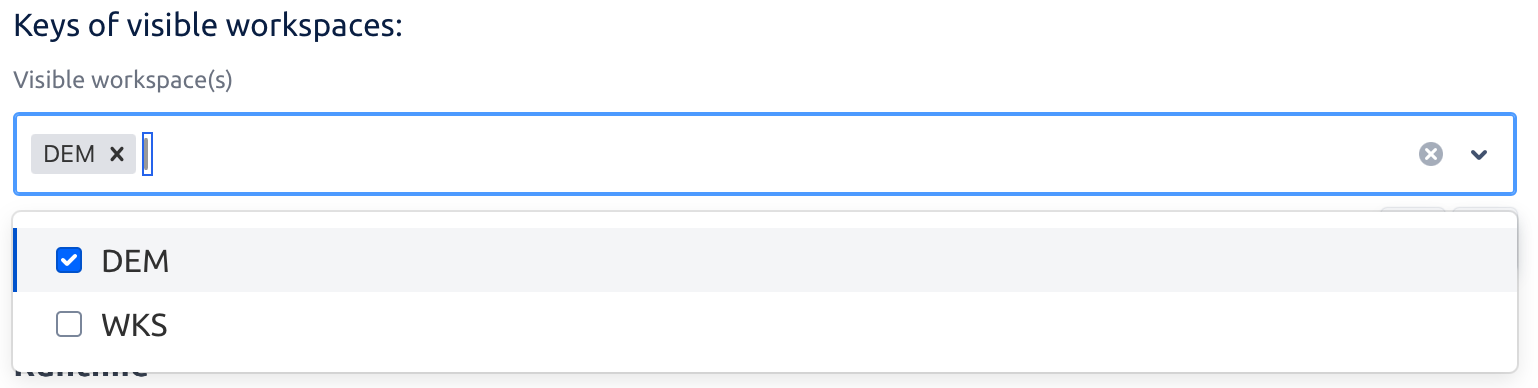Viewport: 1538px width, 388px height.
Task: Click the Keys of visible workspaces heading
Action: tap(207, 26)
